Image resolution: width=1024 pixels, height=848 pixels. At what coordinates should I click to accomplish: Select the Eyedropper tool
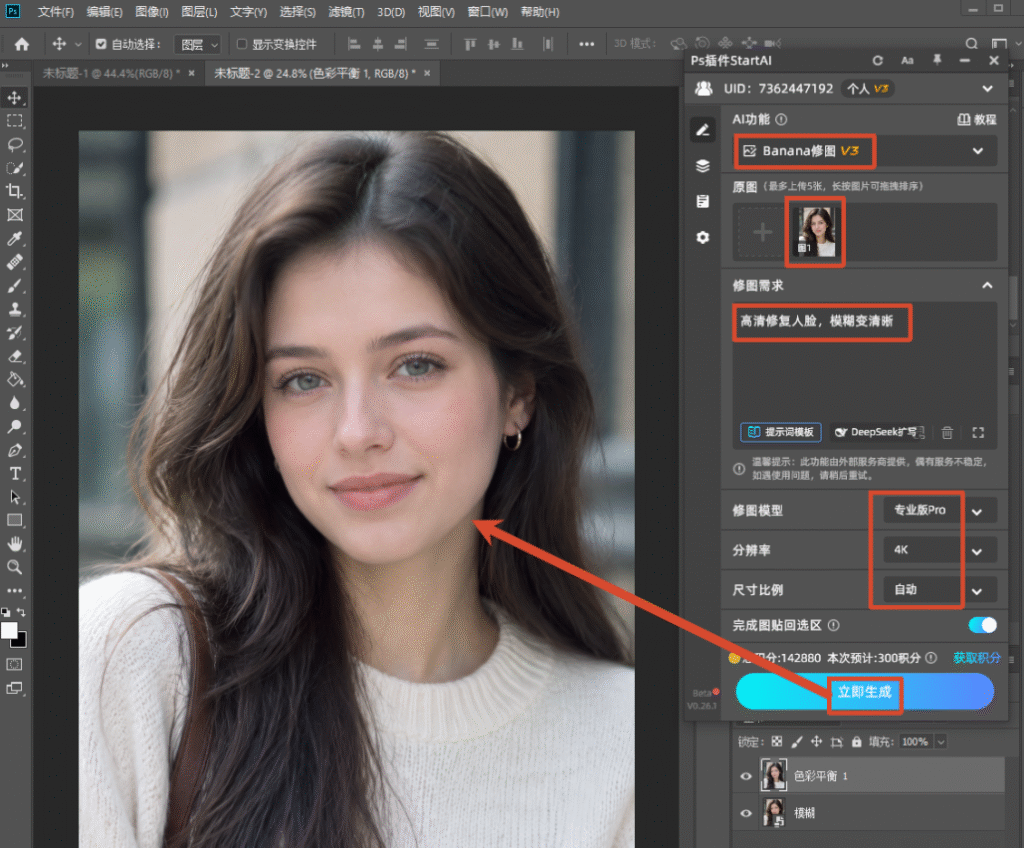pyautogui.click(x=15, y=238)
